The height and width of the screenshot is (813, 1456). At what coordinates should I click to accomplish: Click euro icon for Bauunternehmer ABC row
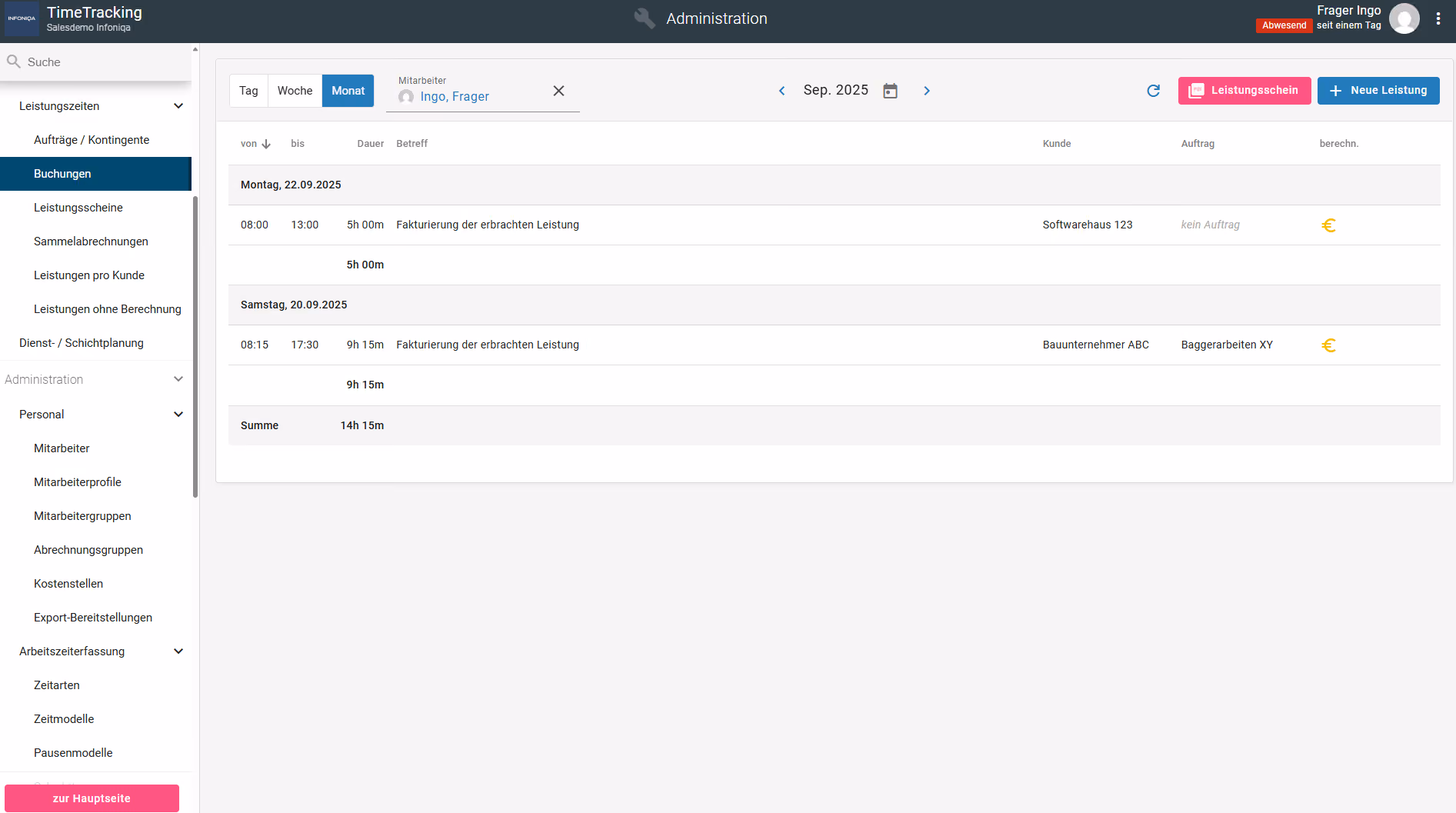click(x=1328, y=345)
